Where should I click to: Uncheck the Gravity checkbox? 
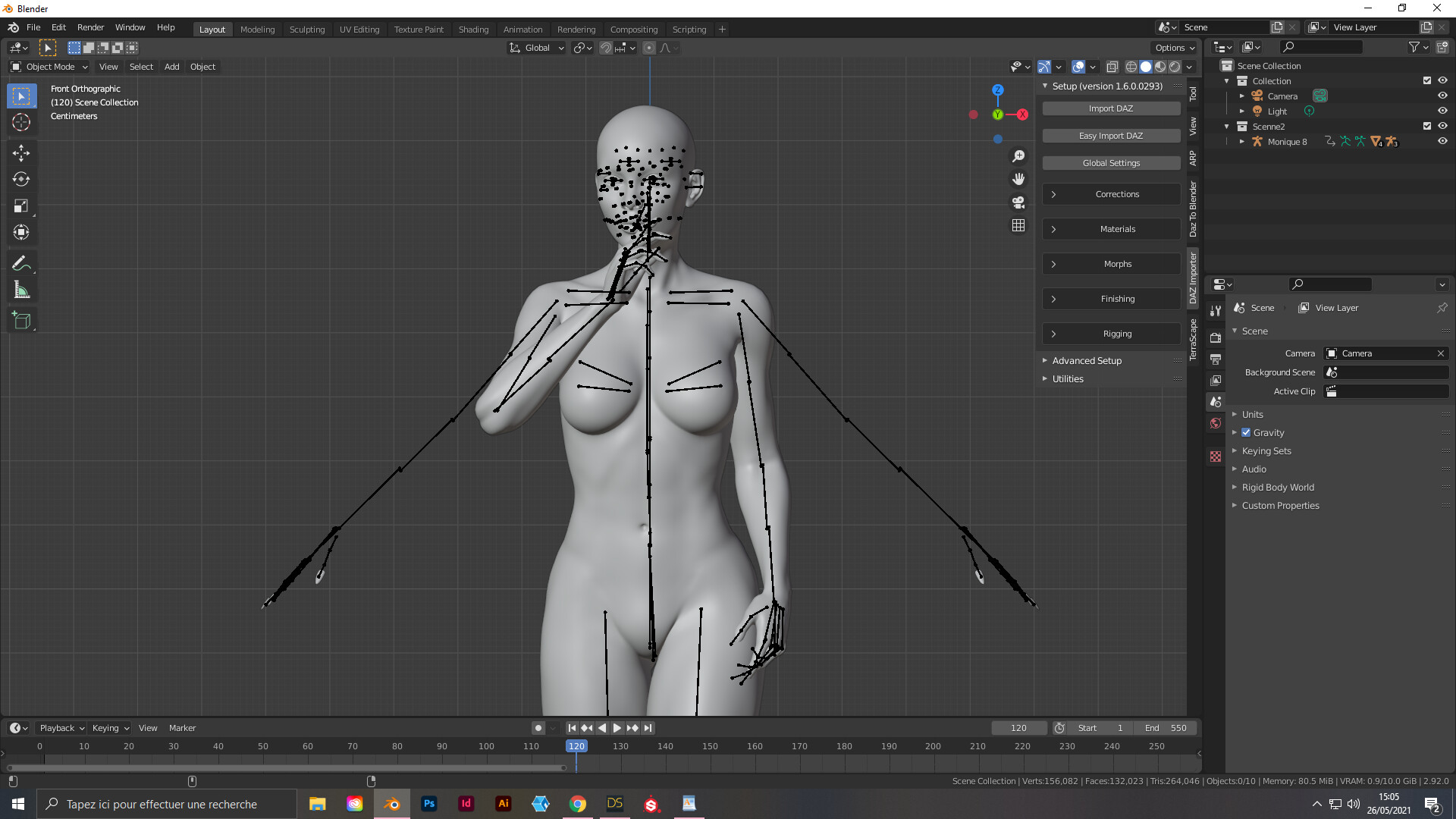1246,432
